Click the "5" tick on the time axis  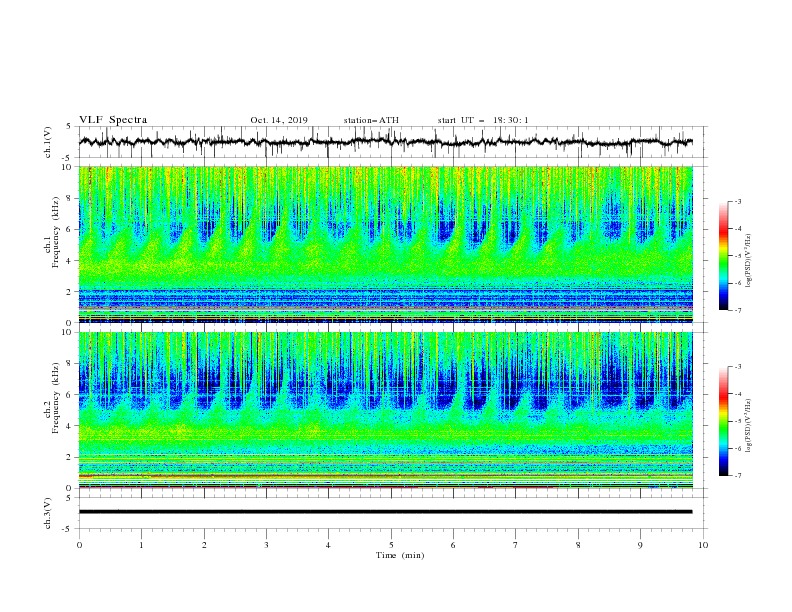point(391,545)
